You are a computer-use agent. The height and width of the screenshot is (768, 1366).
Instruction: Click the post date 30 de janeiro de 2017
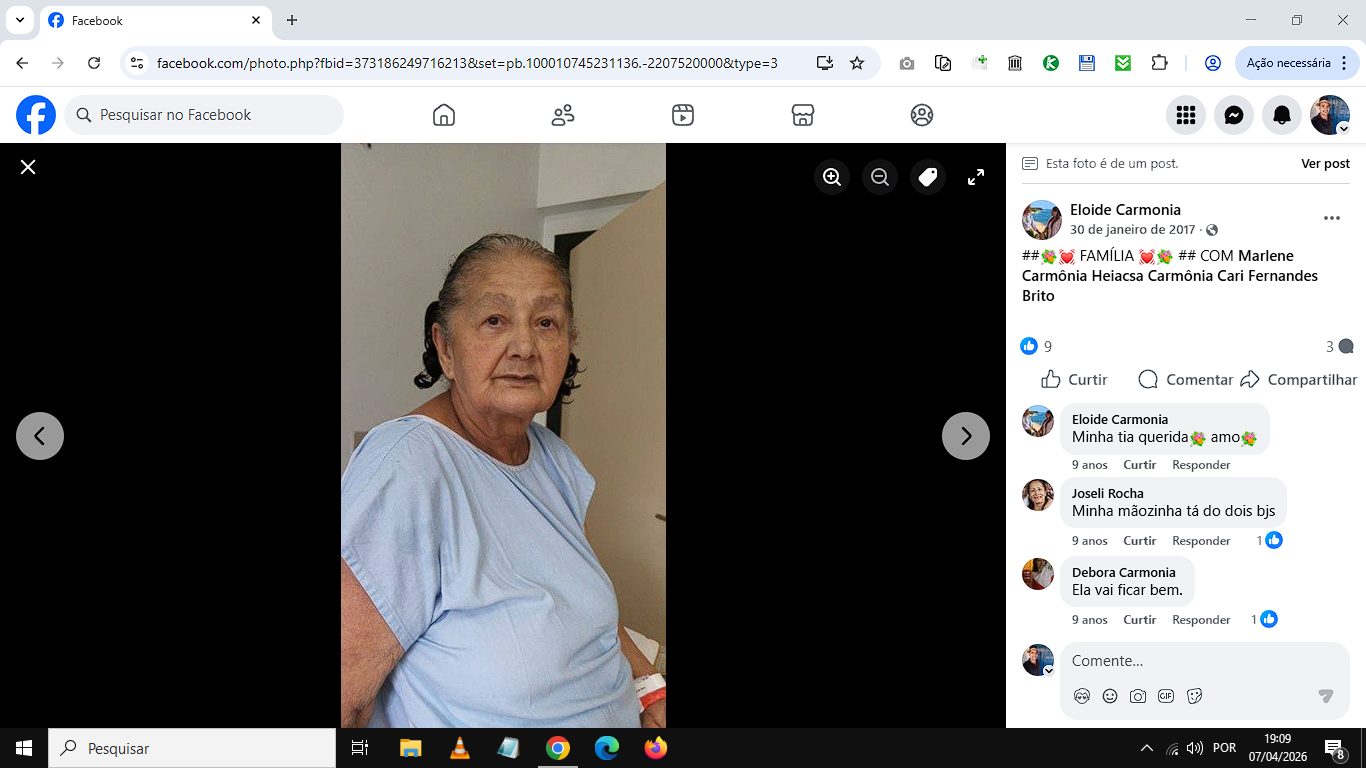1132,230
